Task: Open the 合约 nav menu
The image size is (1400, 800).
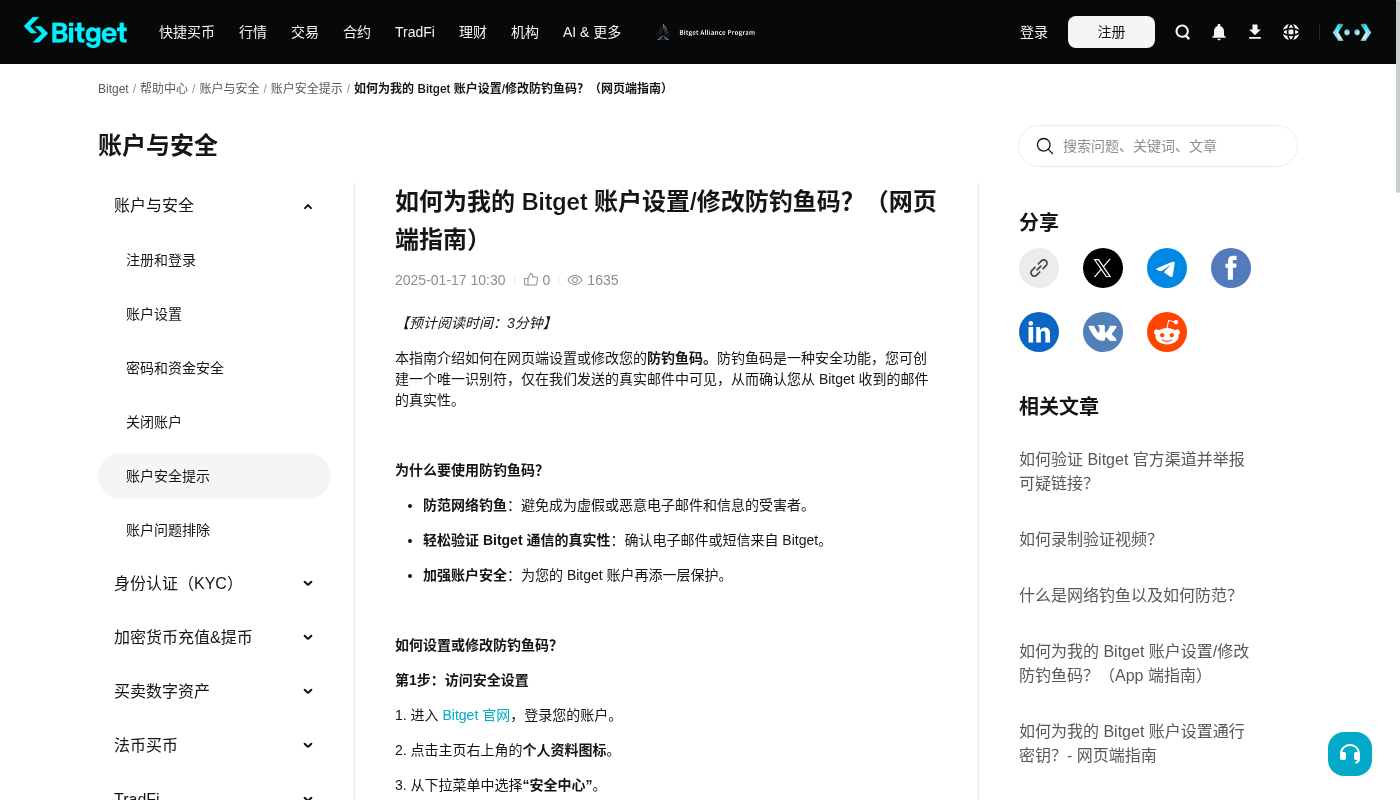Action: pyautogui.click(x=357, y=32)
